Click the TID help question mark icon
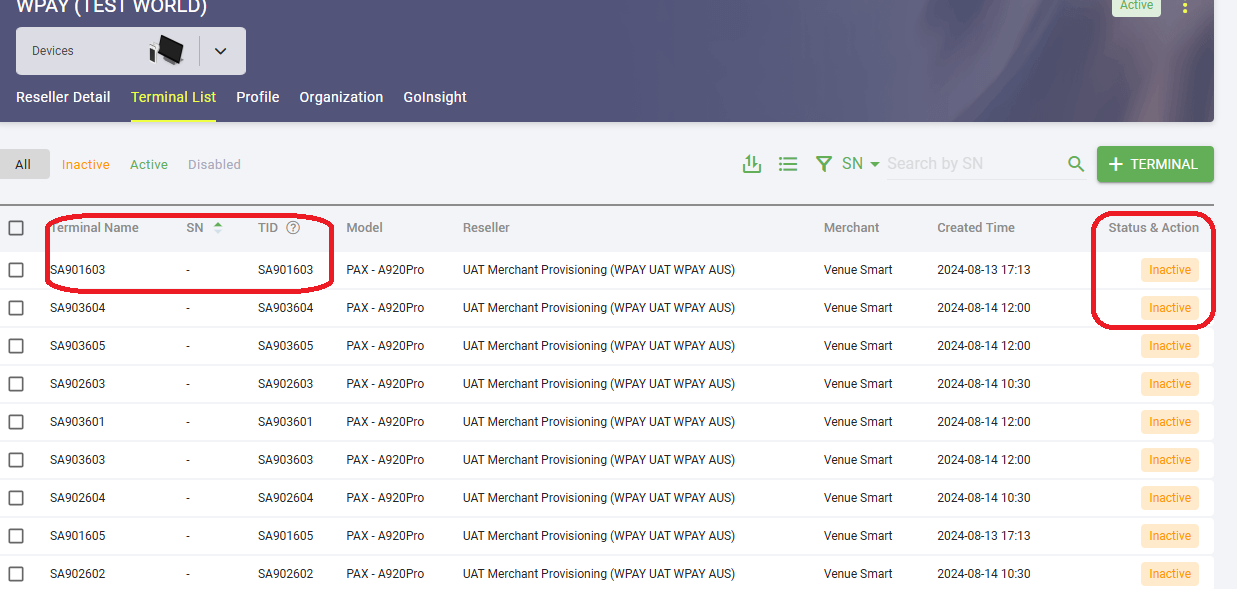The image size is (1237, 589). click(x=293, y=228)
